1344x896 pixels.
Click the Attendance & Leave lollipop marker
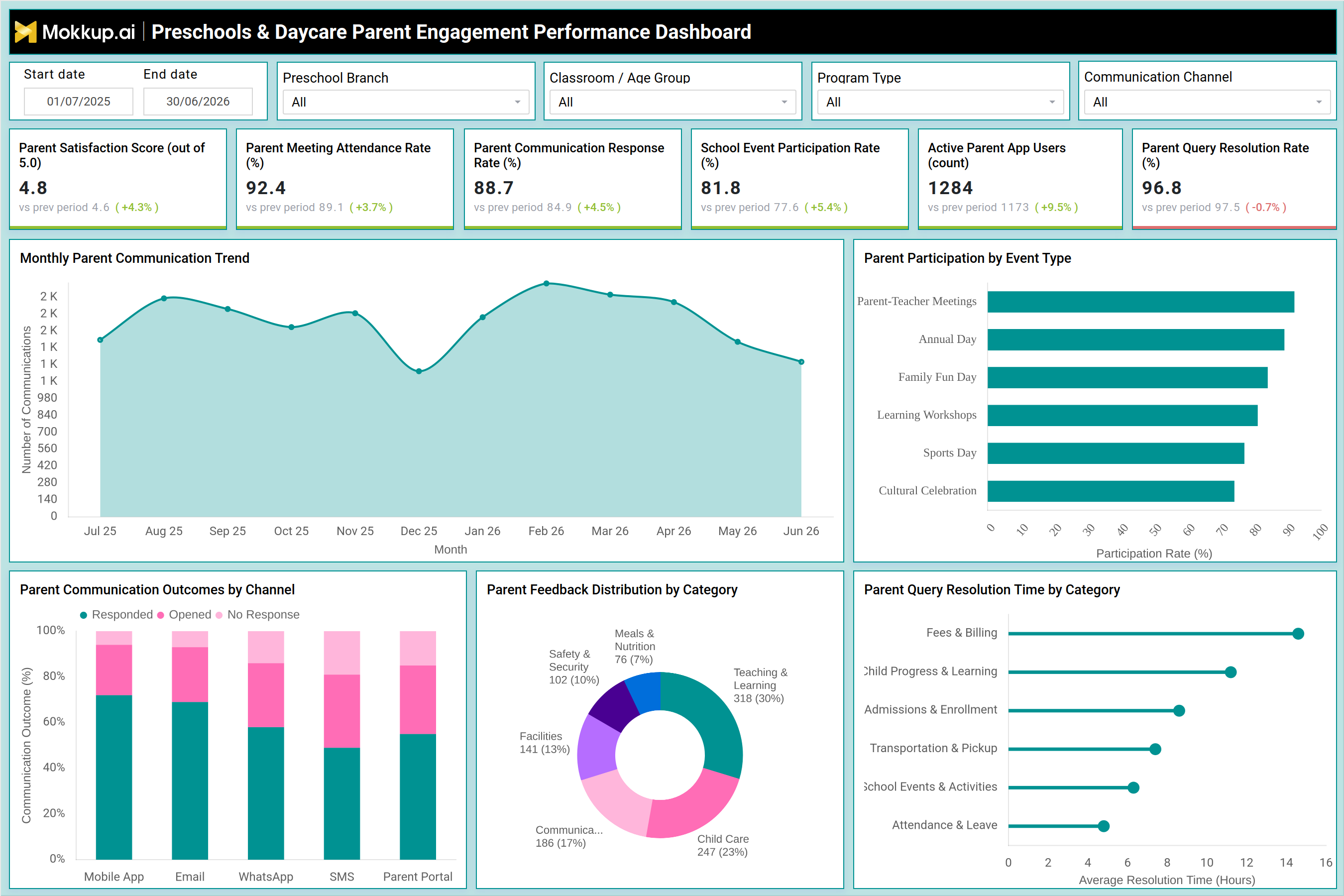tap(1104, 826)
